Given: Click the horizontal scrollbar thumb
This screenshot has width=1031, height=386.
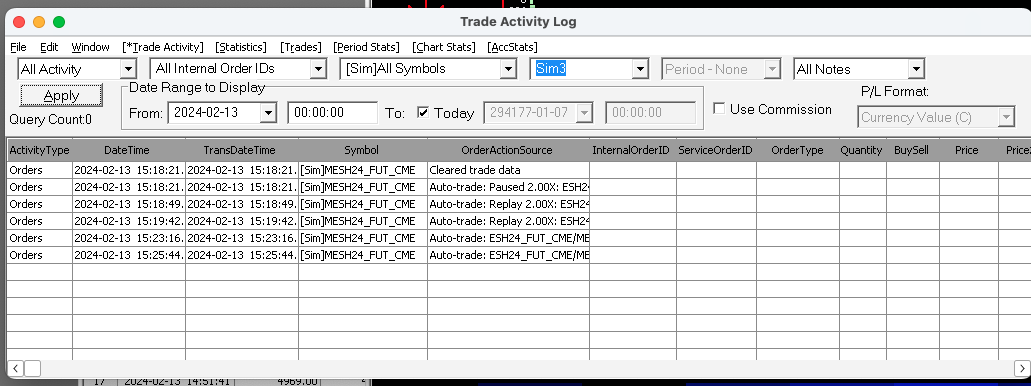Looking at the screenshot, I should click(32, 368).
